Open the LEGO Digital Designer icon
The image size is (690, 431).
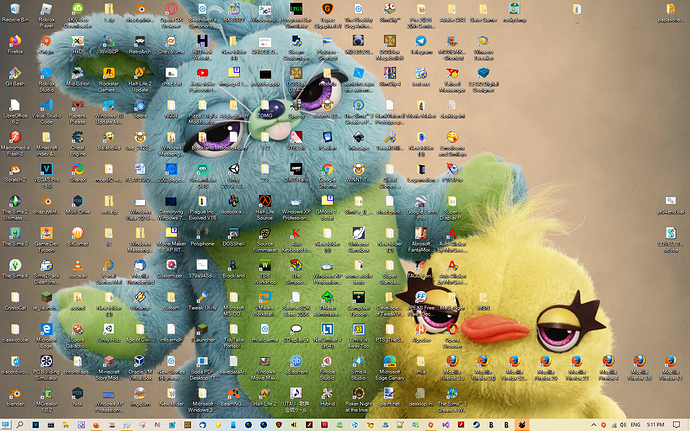coord(483,80)
